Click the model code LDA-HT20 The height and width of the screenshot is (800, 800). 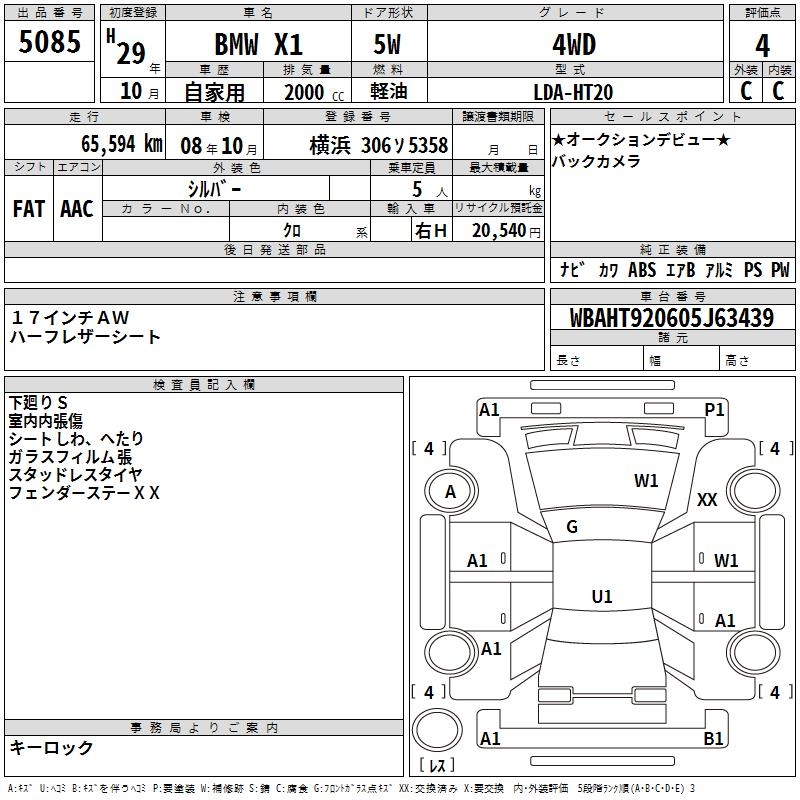(573, 92)
